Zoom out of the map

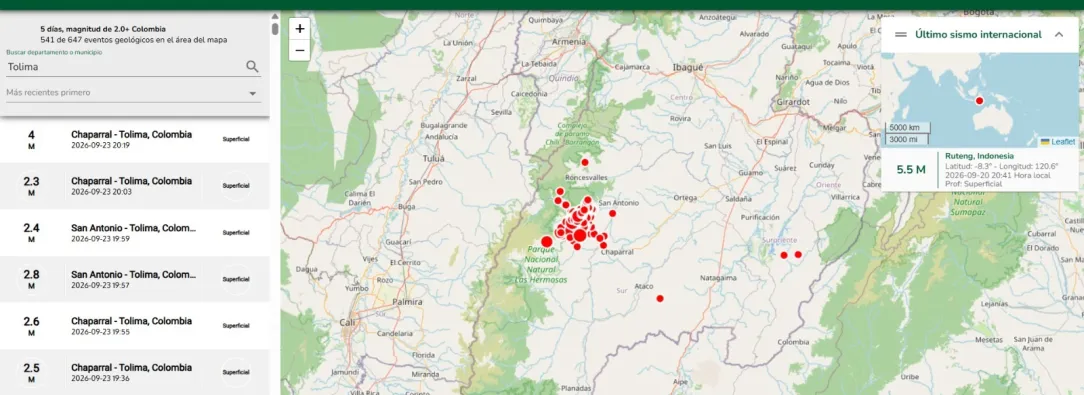click(299, 50)
